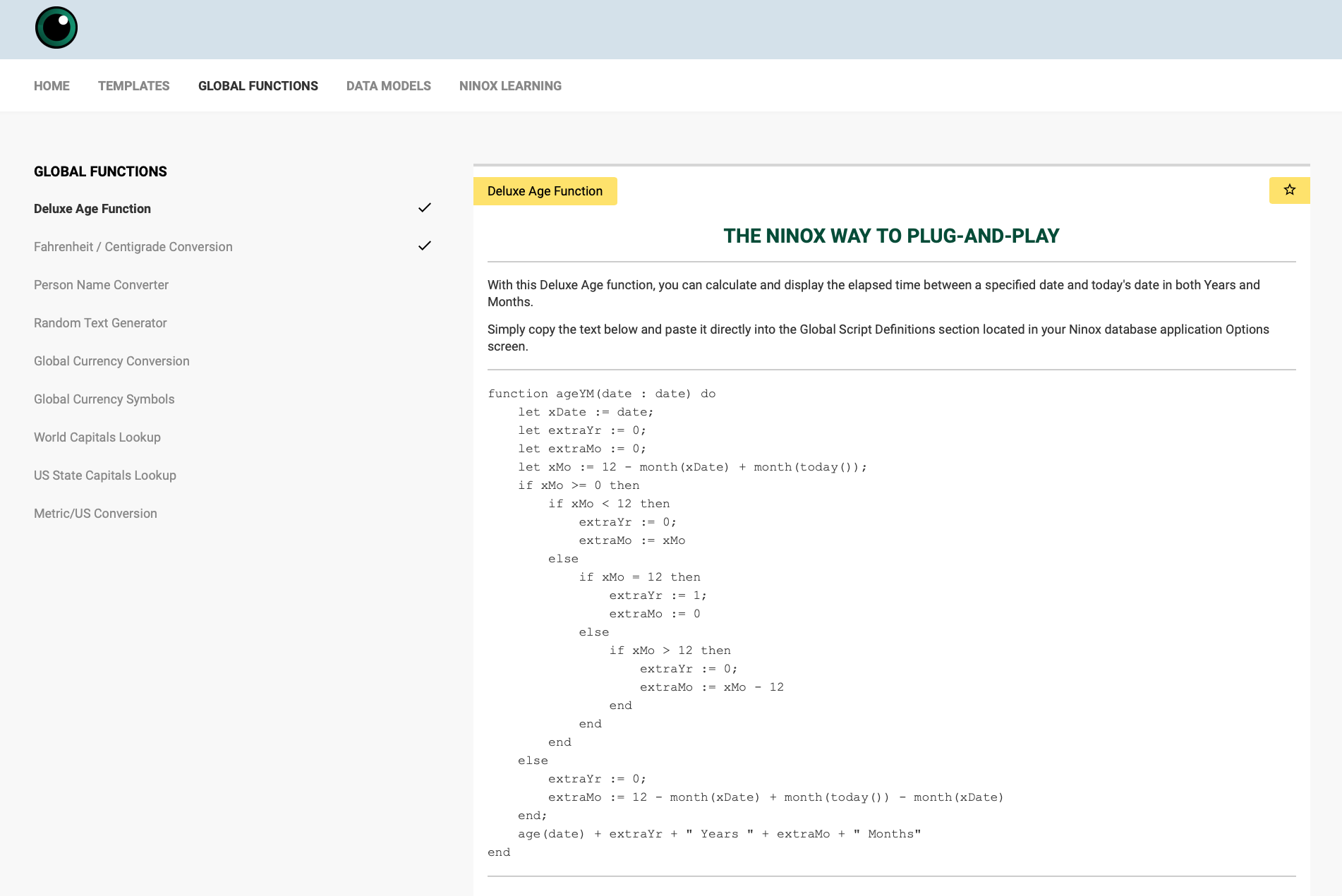The height and width of the screenshot is (896, 1342).
Task: Choose US State Capitals Lookup
Action: [x=105, y=476]
